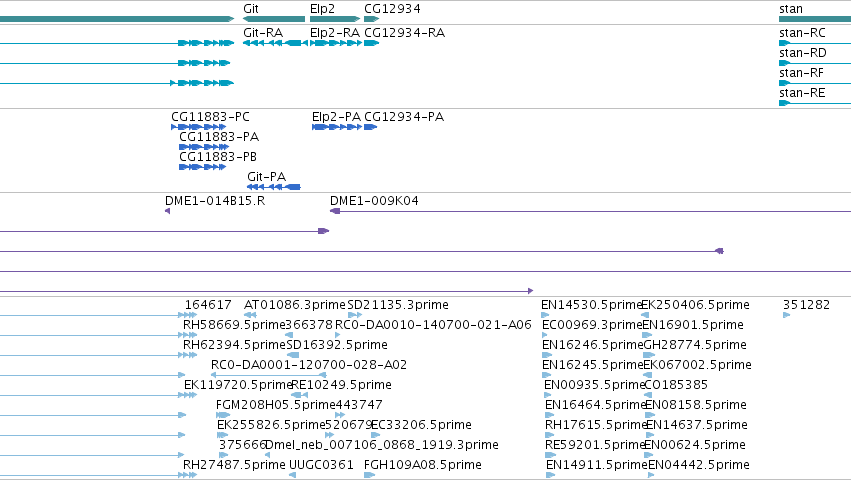Select EST 164617 label
Screen dimensions: 851x480
point(208,305)
